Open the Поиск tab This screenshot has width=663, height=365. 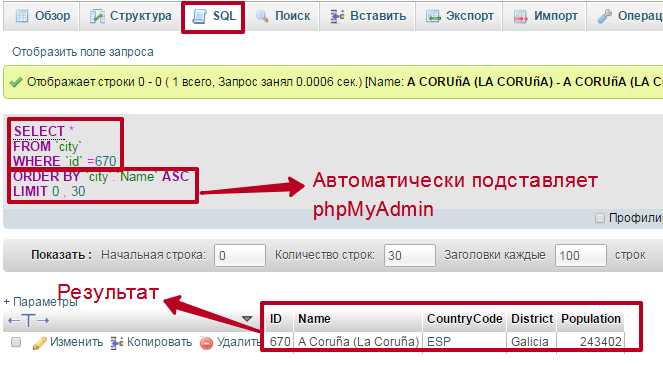pyautogui.click(x=282, y=16)
